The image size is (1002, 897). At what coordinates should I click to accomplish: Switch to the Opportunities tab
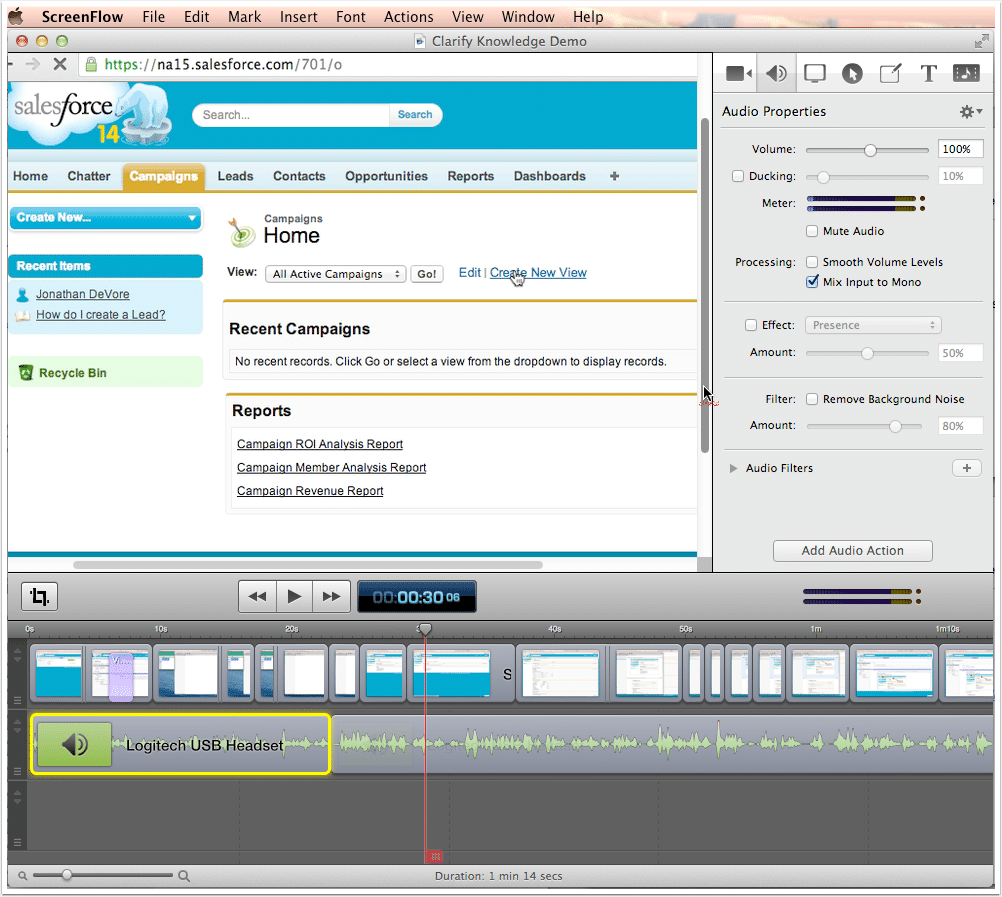386,176
